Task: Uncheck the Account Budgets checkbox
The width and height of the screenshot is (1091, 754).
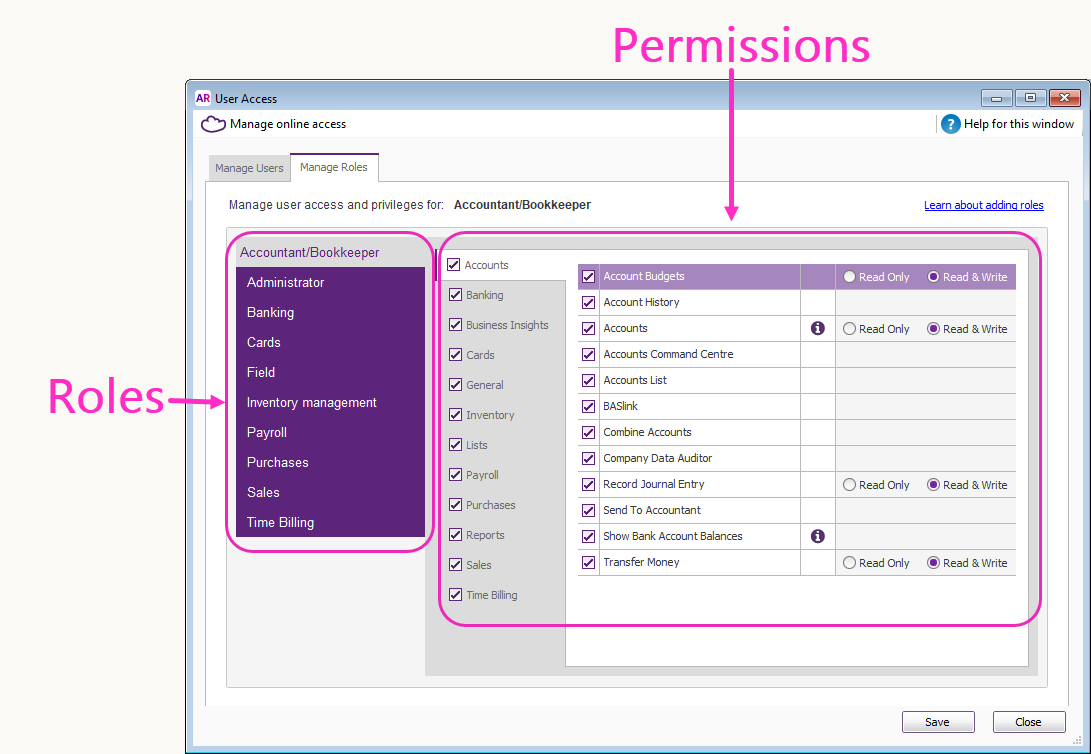Action: coord(589,277)
